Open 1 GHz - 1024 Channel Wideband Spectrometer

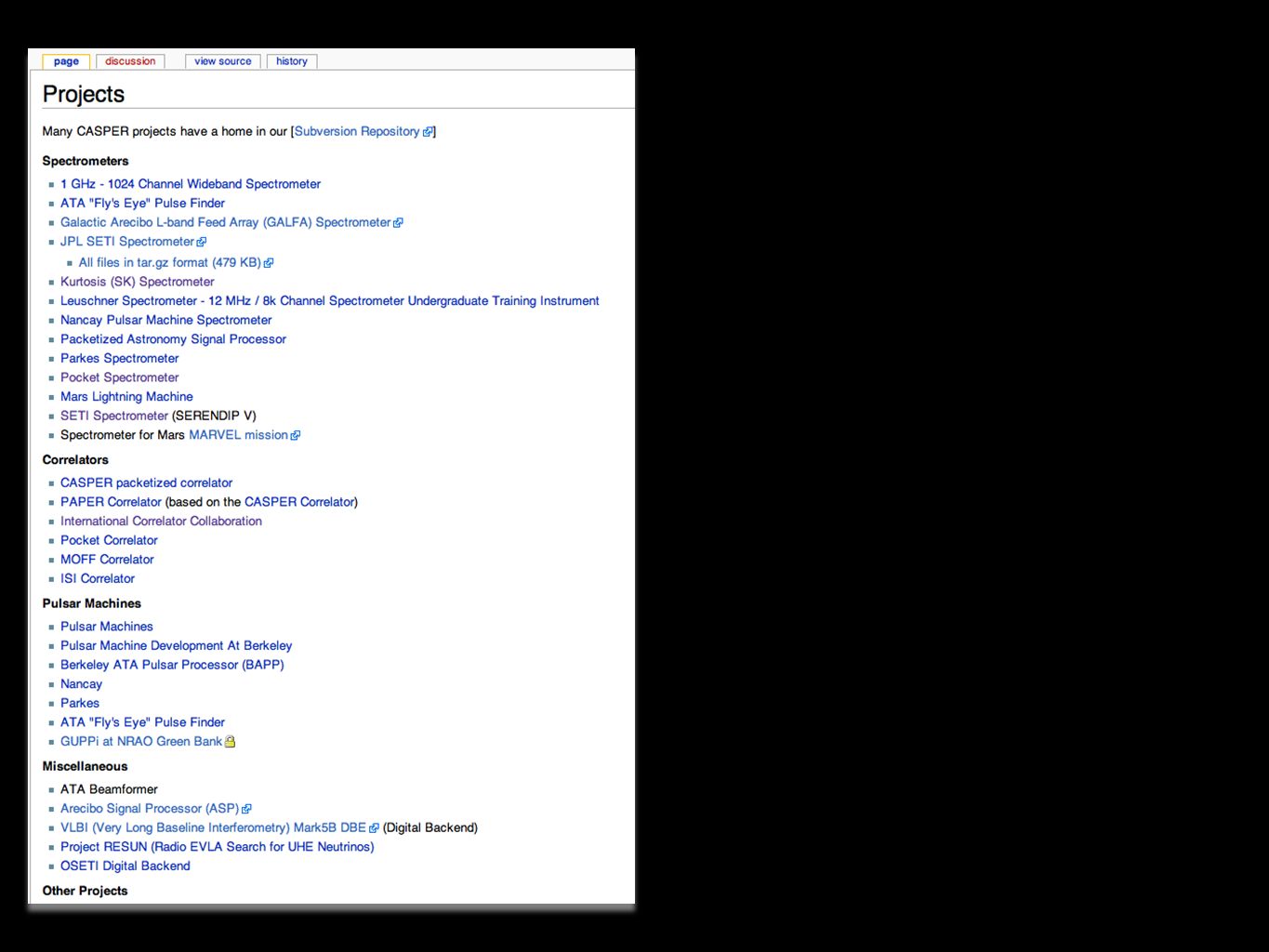191,184
